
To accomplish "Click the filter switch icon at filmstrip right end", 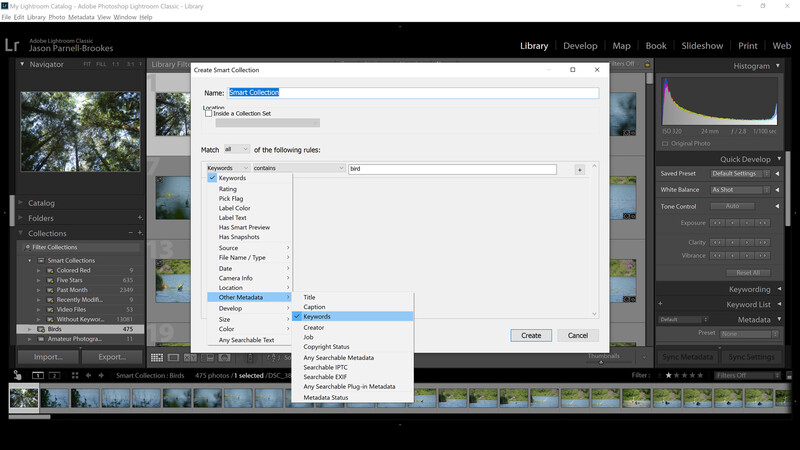I will (789, 376).
